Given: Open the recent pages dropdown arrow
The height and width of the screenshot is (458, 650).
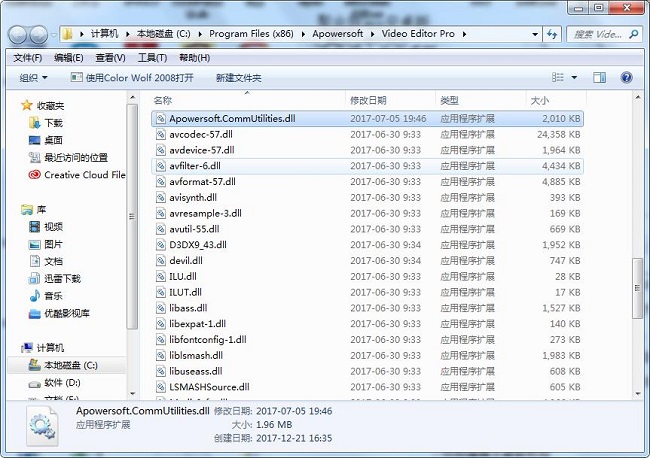Looking at the screenshot, I should pos(54,35).
